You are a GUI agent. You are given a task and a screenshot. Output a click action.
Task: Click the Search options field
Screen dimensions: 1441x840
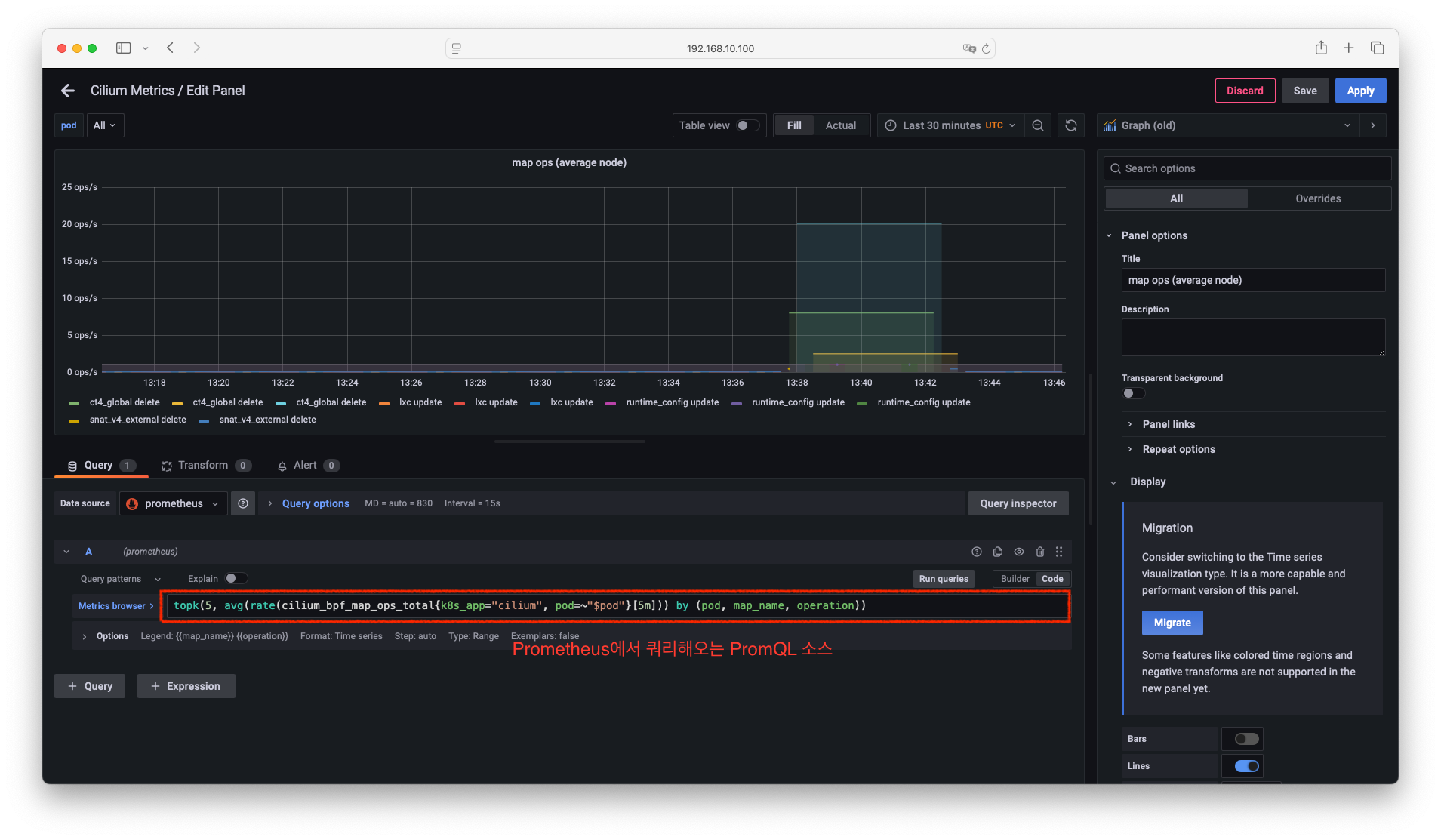click(1247, 168)
